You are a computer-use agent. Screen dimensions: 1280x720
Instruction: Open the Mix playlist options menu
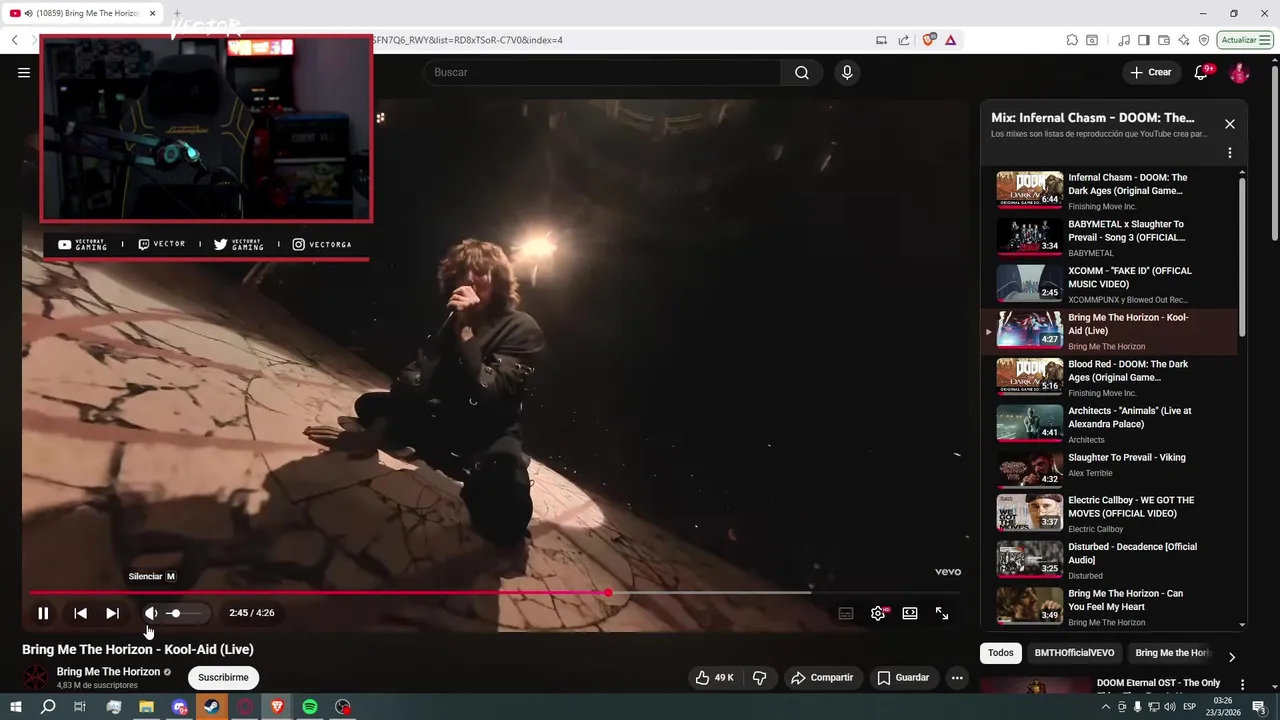pyautogui.click(x=1230, y=153)
